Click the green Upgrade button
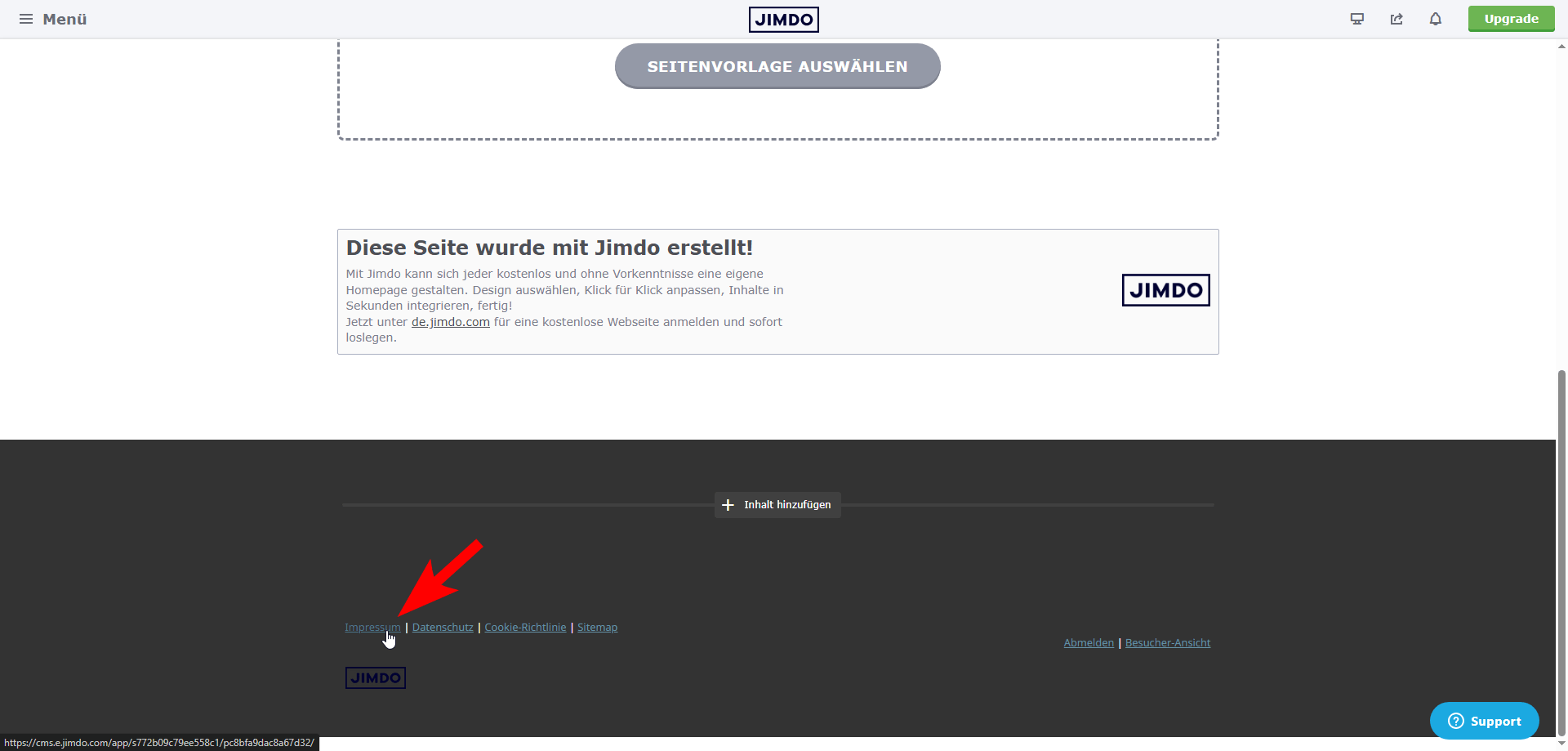 tap(1511, 19)
